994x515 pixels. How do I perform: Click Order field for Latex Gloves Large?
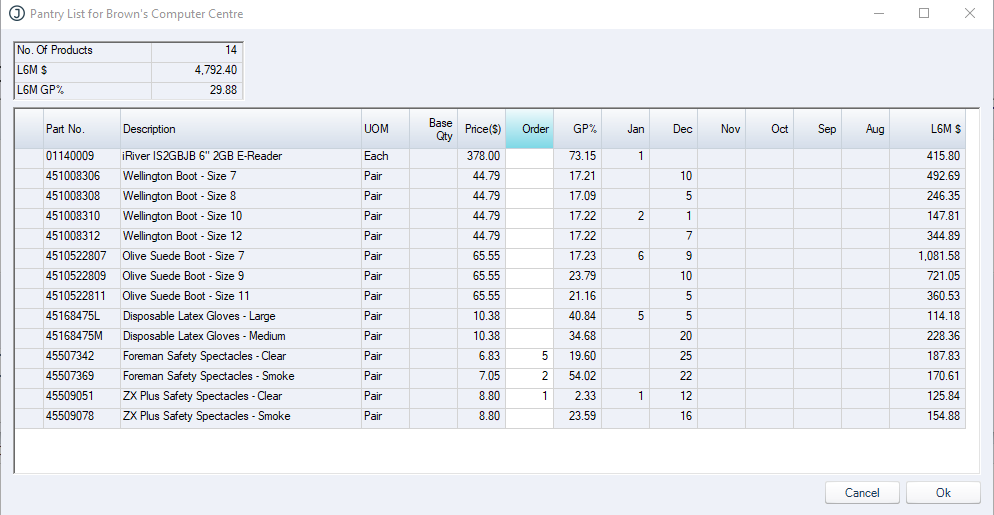[x=530, y=316]
